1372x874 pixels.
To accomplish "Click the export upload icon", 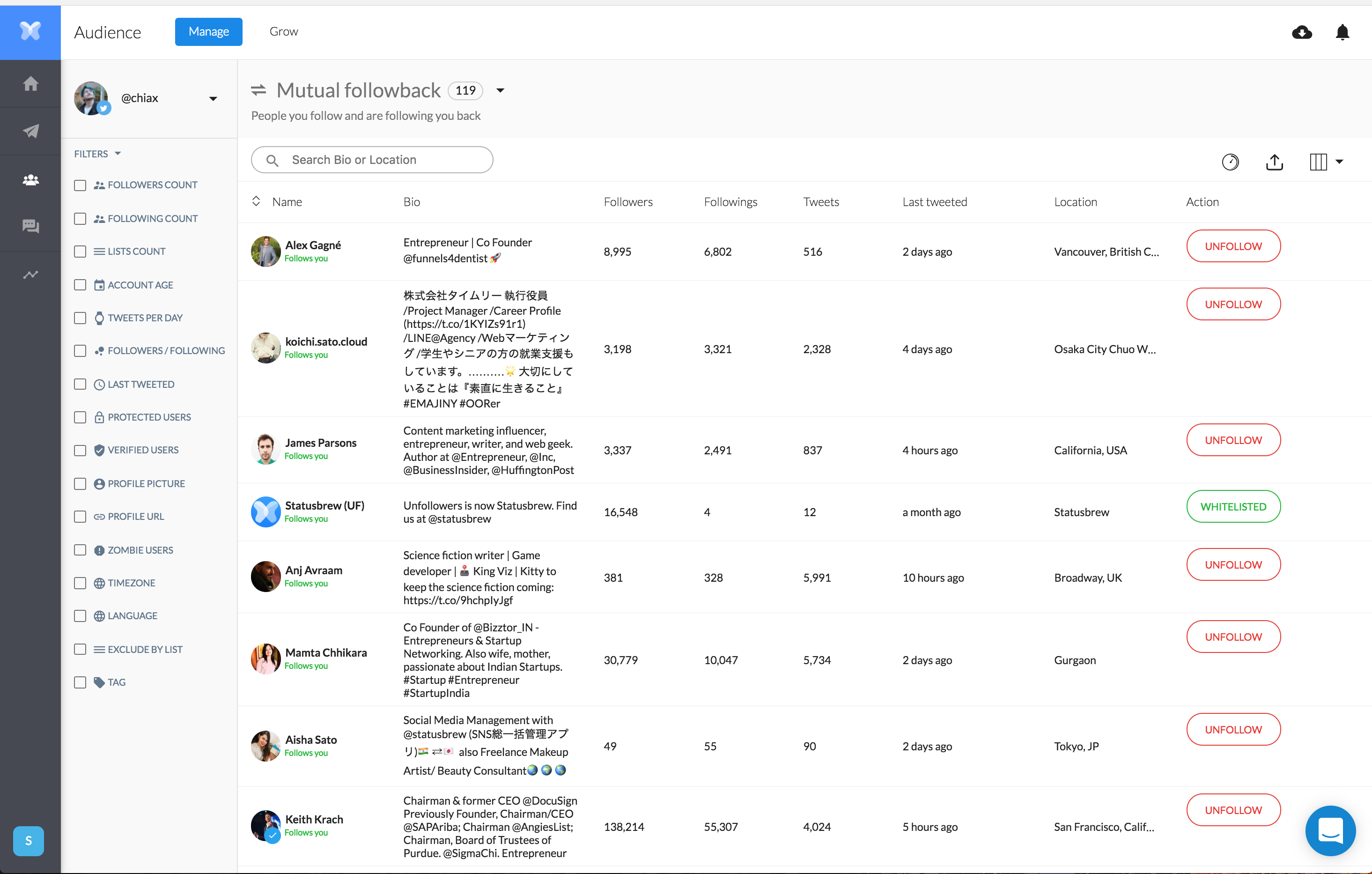I will click(x=1274, y=162).
